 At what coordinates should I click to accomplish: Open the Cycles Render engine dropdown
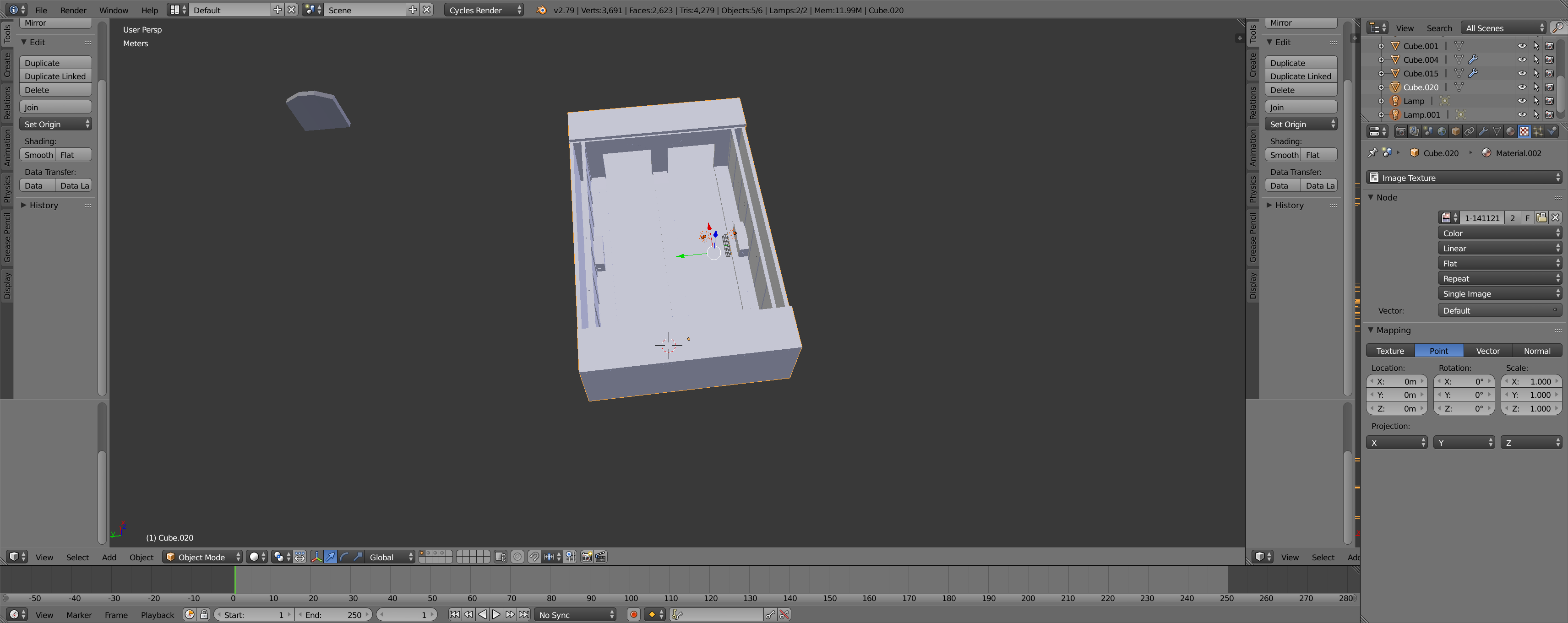point(484,10)
